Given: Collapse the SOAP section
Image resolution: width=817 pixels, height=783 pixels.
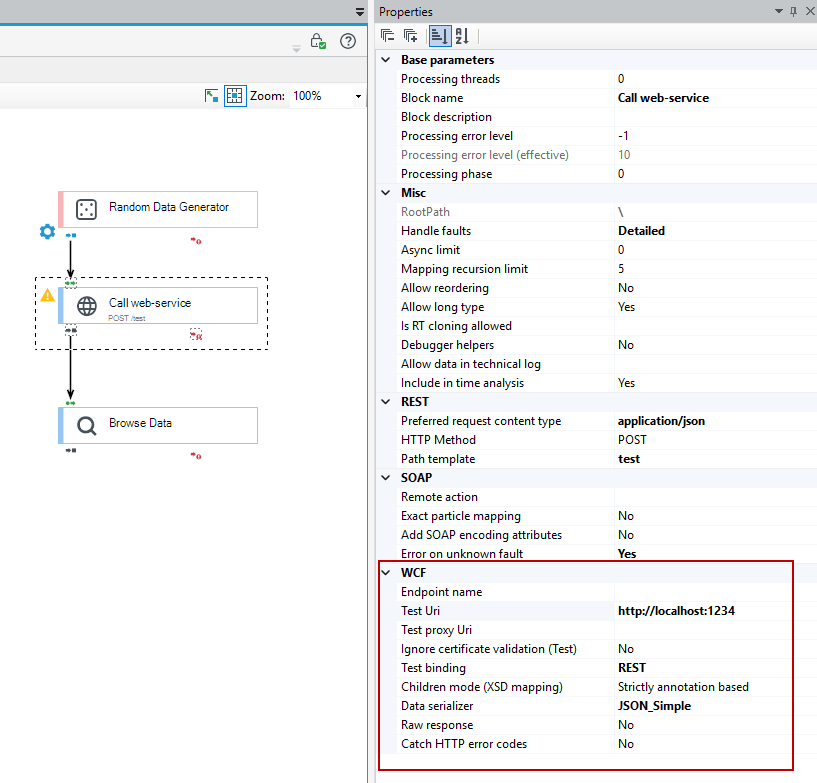Looking at the screenshot, I should tap(386, 478).
